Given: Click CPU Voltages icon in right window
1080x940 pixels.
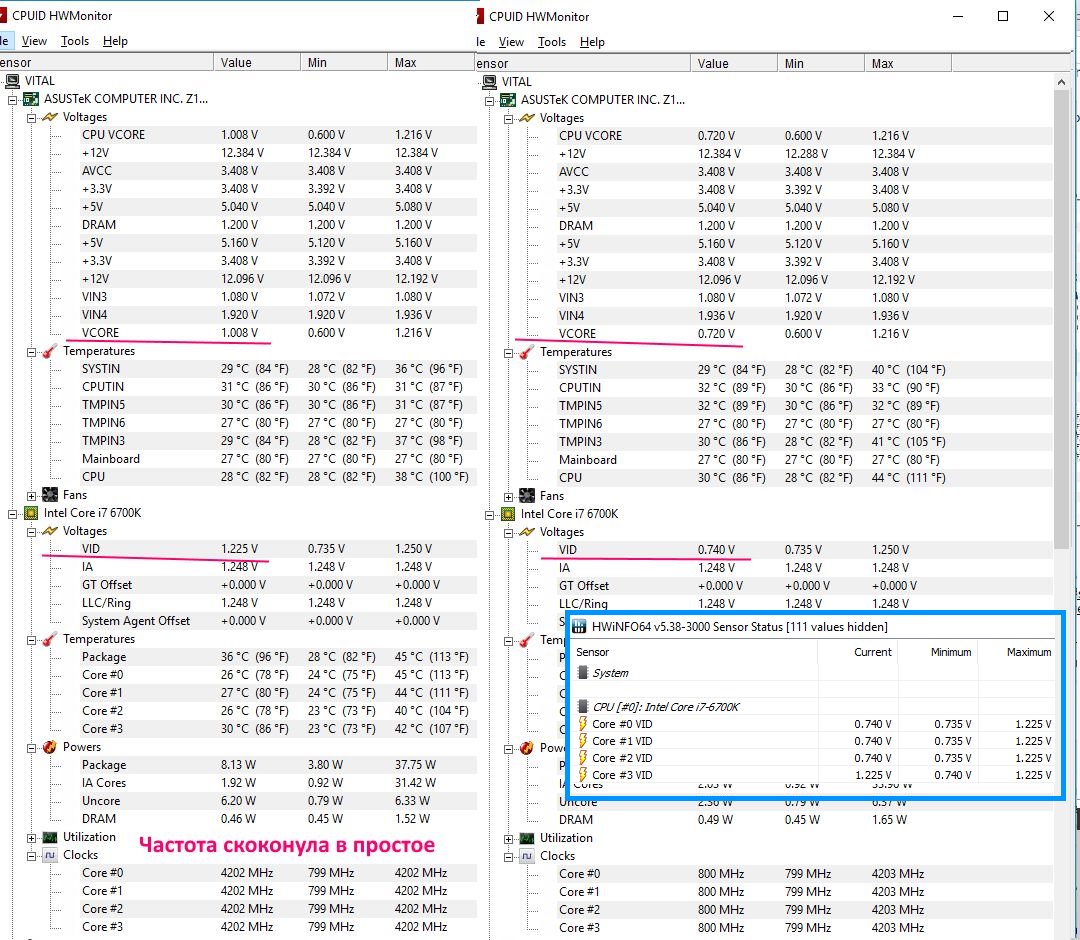Looking at the screenshot, I should click(527, 532).
